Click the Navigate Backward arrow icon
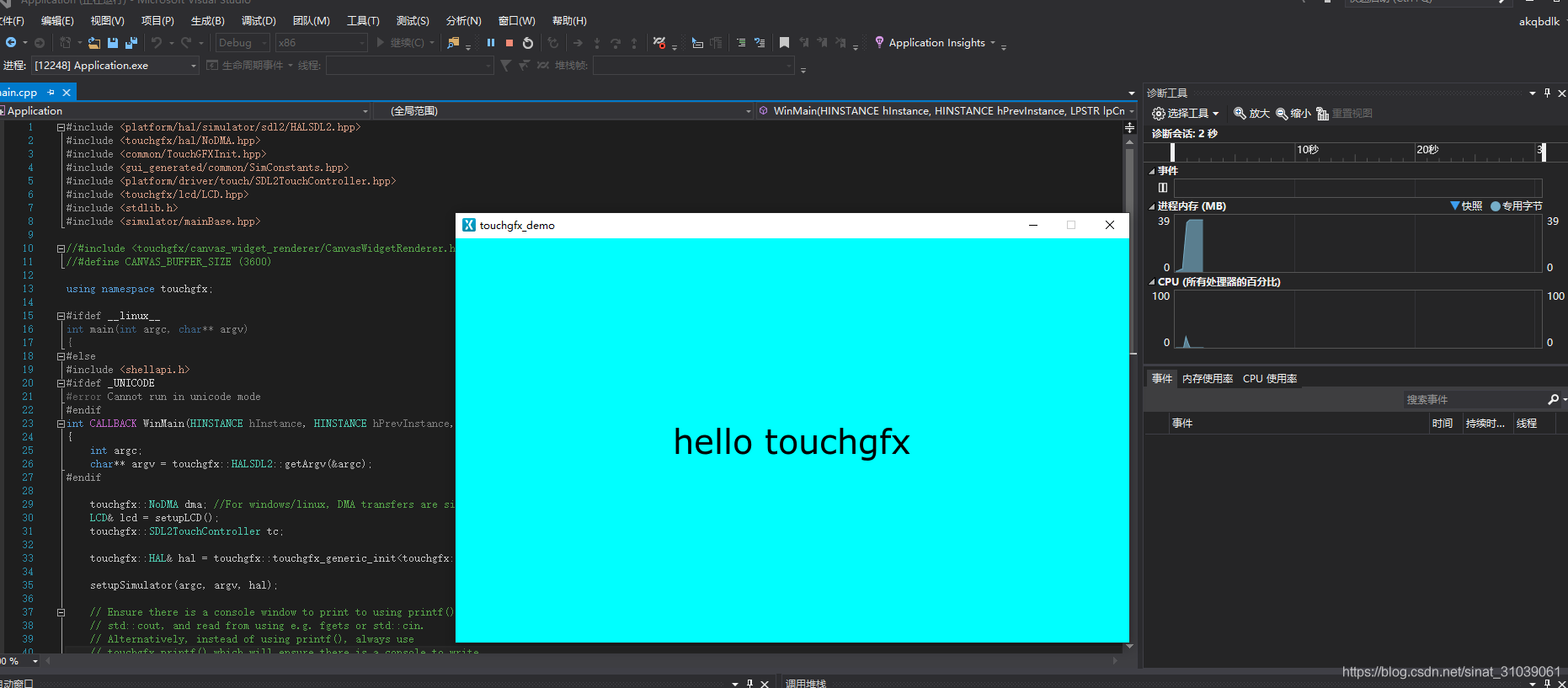1568x688 pixels. [11, 42]
